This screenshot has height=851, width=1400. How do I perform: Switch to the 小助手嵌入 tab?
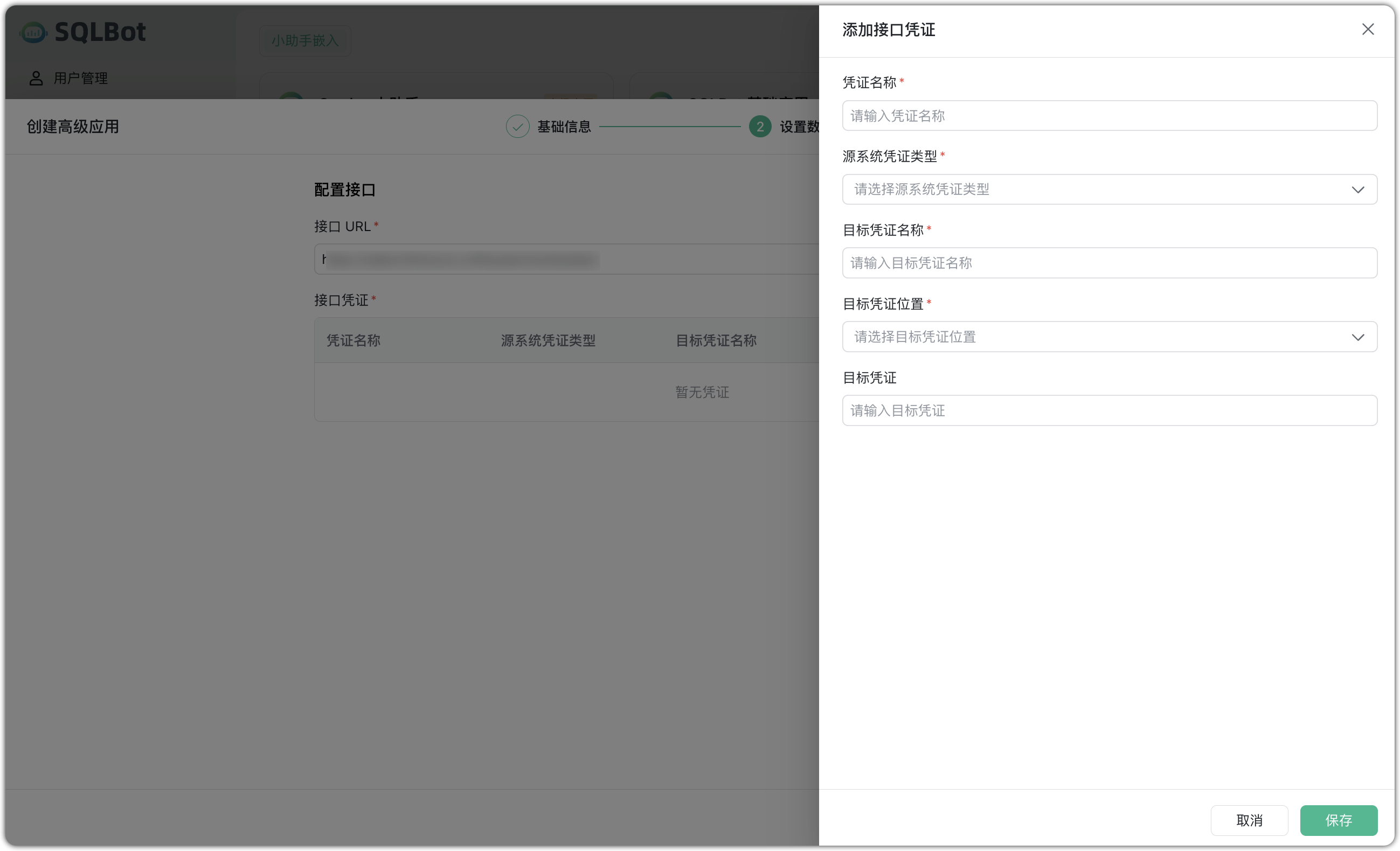[x=304, y=40]
